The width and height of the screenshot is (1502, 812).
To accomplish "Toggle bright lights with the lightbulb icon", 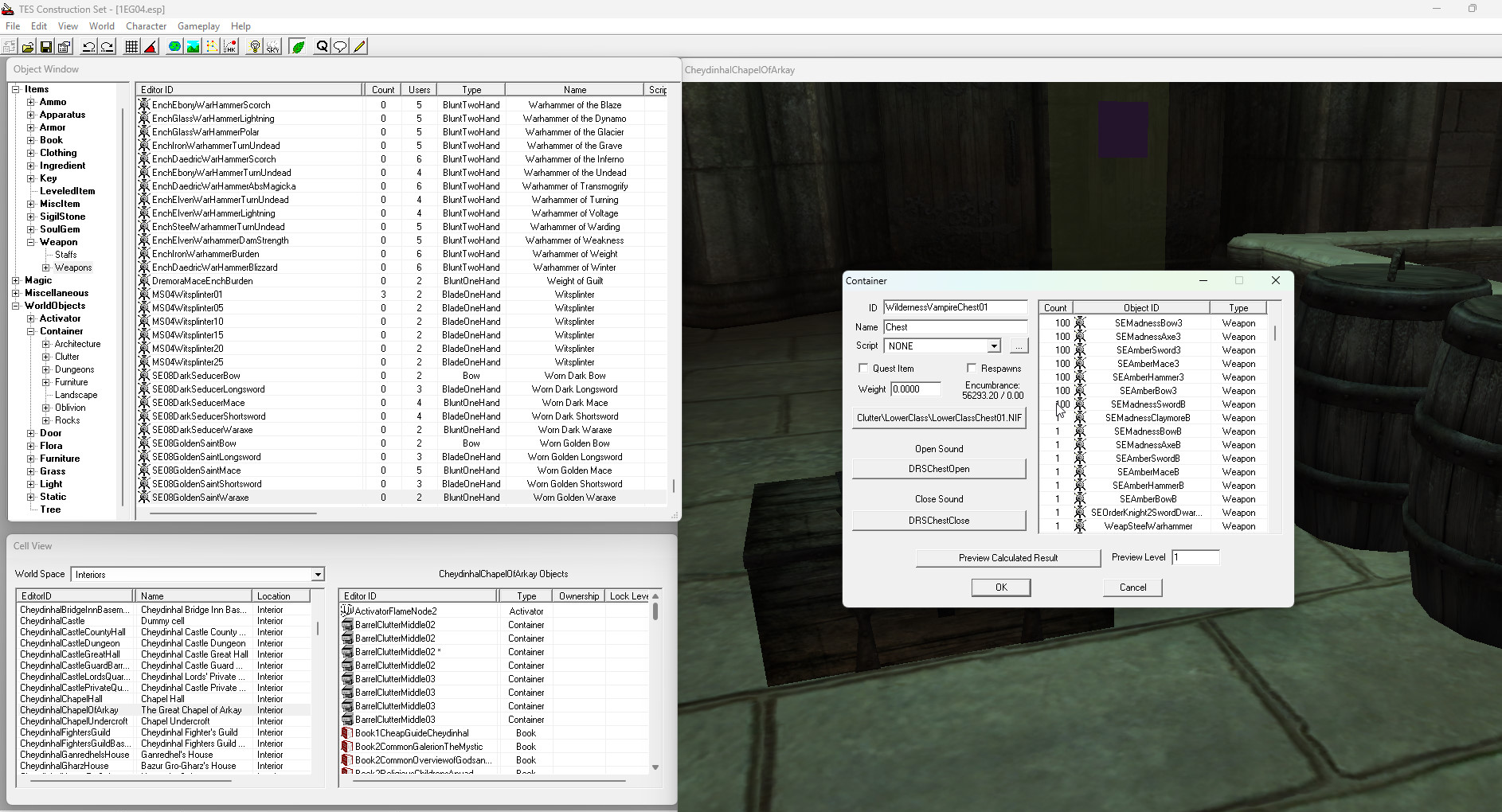I will point(255,47).
